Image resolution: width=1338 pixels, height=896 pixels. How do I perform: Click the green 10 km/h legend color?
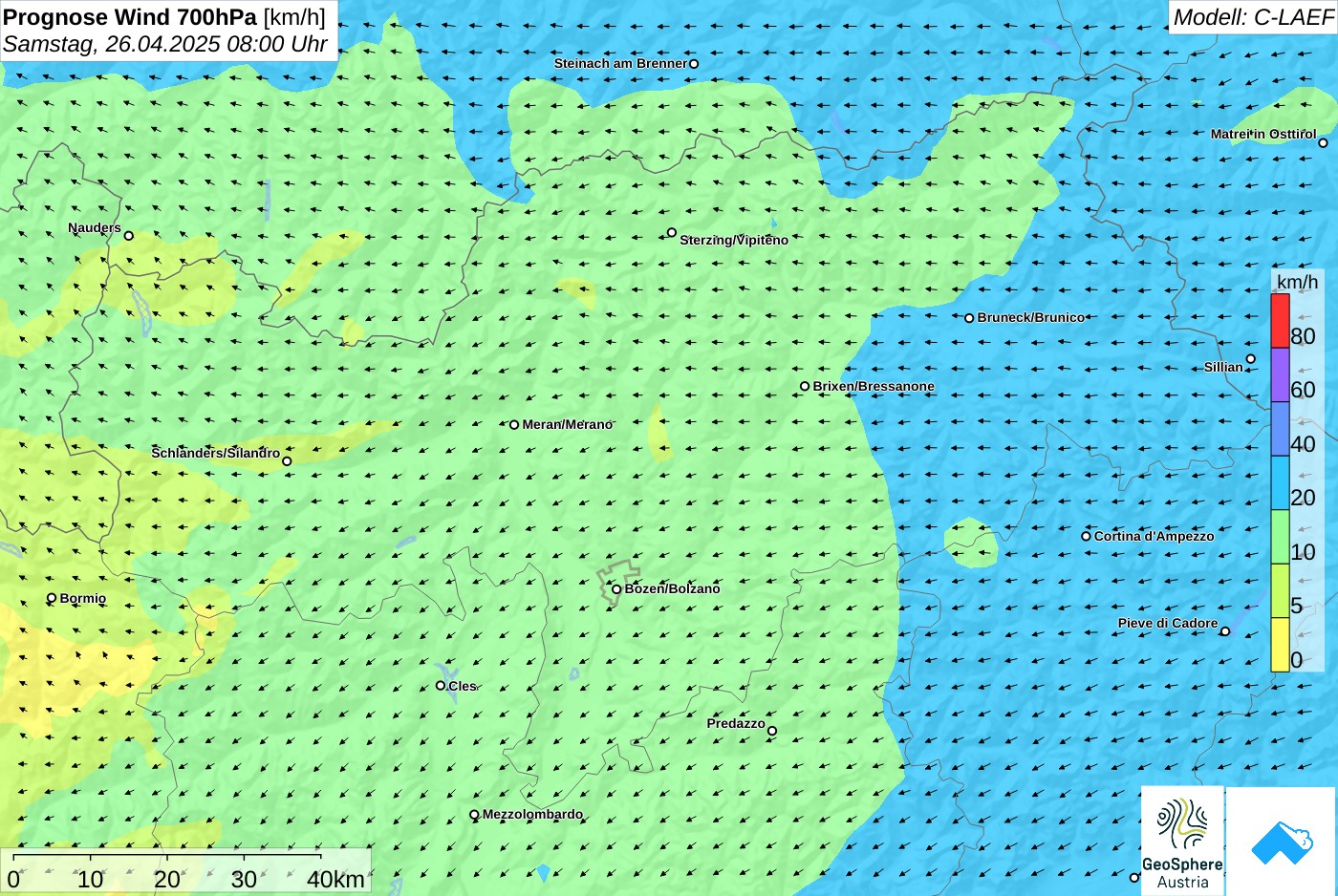[1280, 537]
